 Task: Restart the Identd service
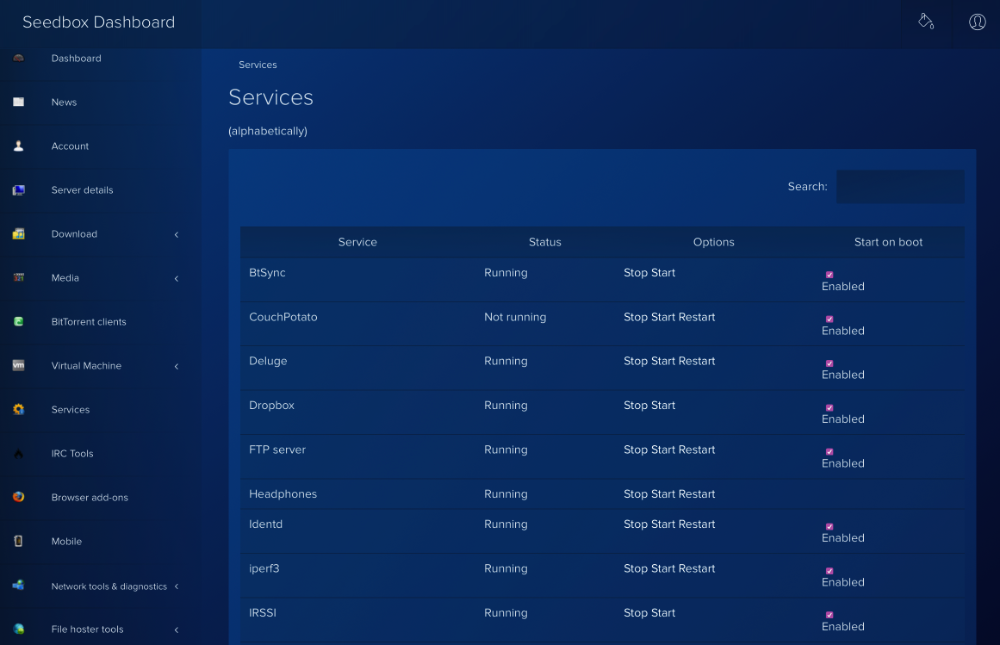coord(696,524)
